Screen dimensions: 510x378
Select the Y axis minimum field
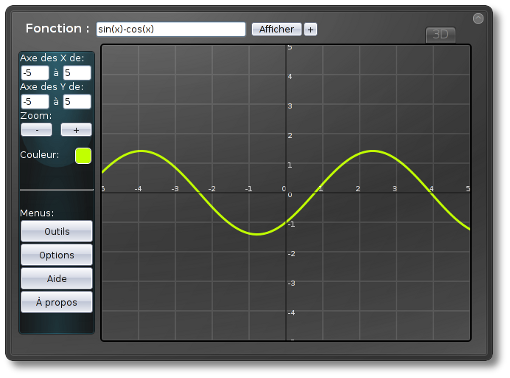[x=35, y=102]
